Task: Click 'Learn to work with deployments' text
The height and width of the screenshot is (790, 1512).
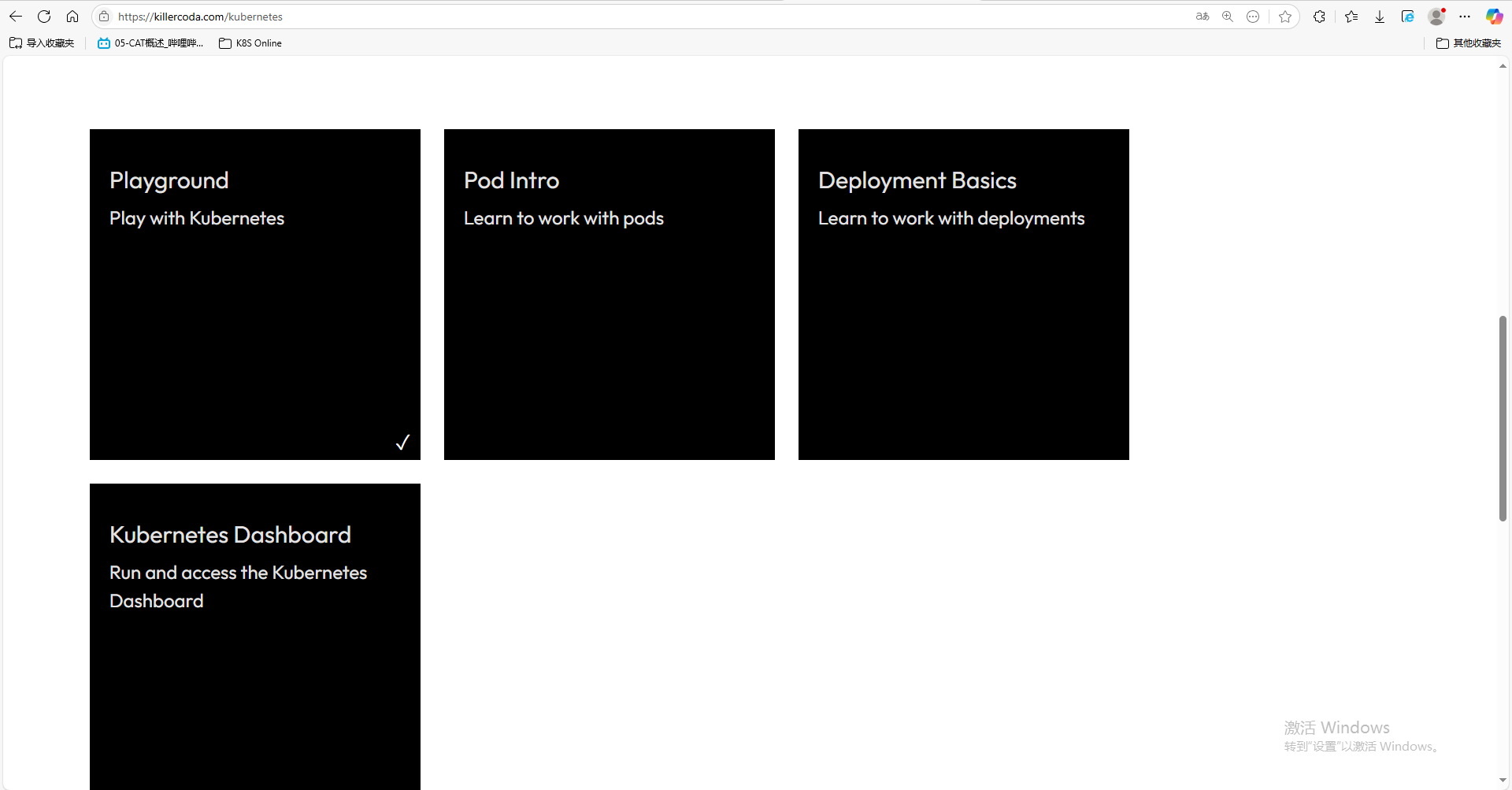Action: pyautogui.click(x=951, y=218)
